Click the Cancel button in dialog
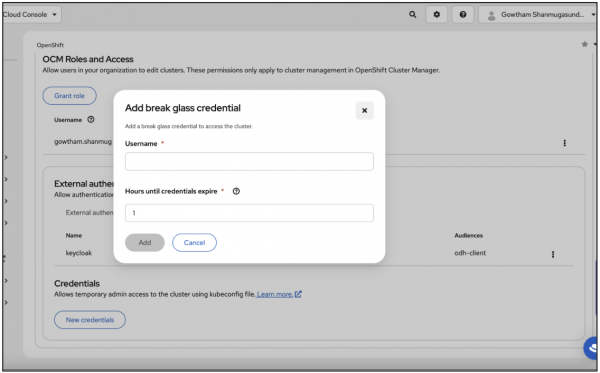This screenshot has width=600, height=373. pos(194,243)
